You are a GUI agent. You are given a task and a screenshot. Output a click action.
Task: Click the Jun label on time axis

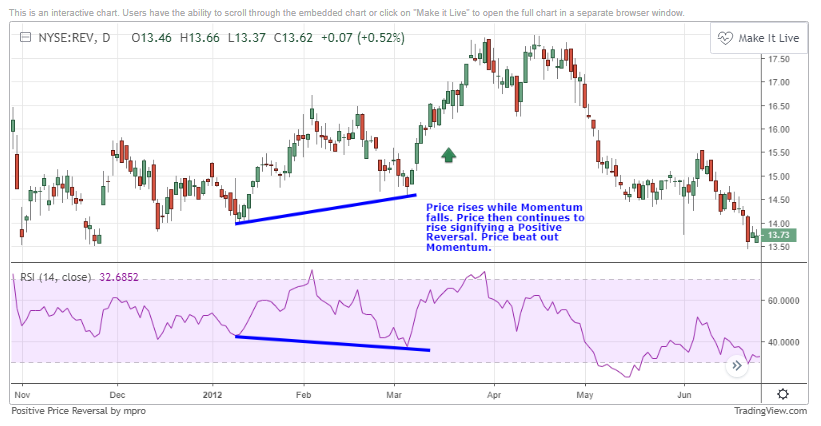pos(684,395)
